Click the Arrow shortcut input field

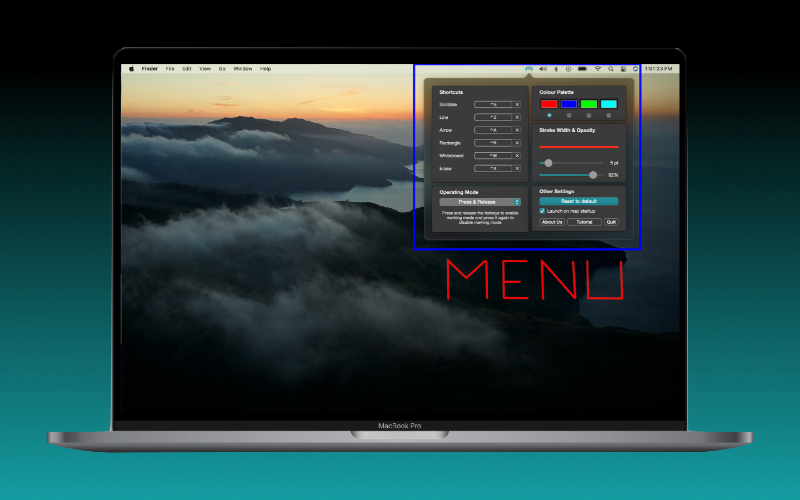493,130
